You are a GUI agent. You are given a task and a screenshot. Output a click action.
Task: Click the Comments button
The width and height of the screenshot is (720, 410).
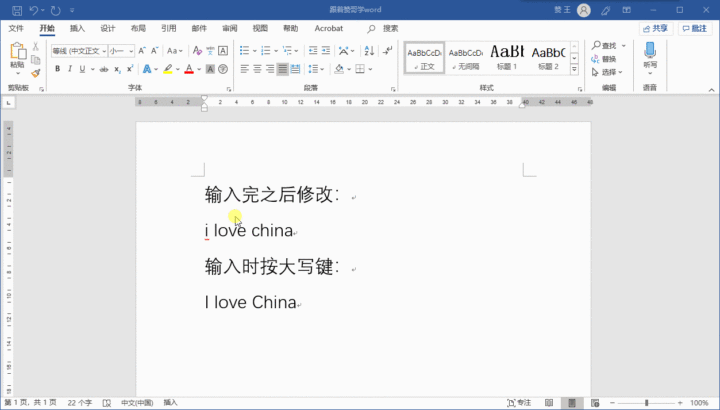695,28
